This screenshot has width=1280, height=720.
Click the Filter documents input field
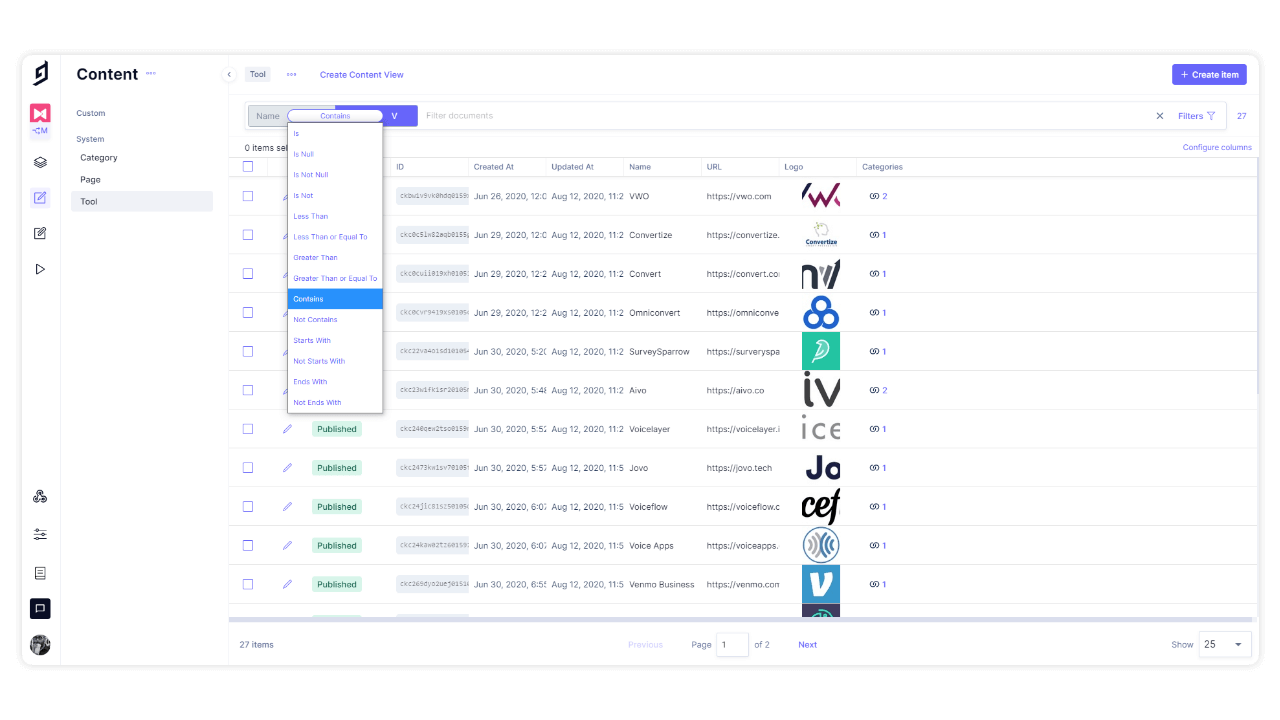(785, 116)
